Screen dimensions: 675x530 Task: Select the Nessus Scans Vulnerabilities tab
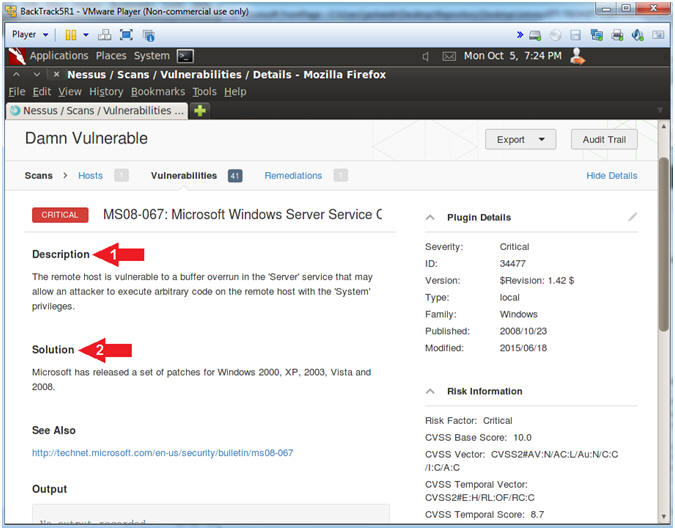97,111
